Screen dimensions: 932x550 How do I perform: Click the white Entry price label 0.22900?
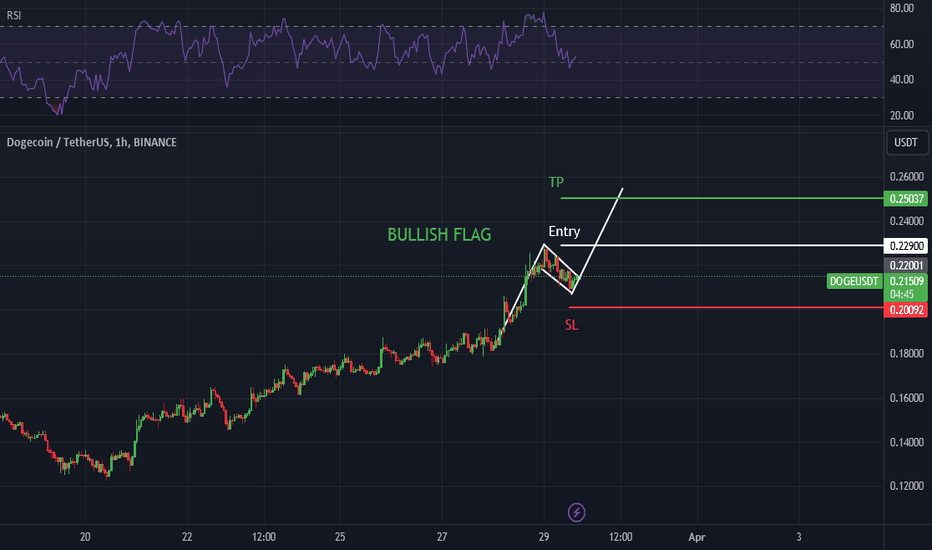coord(906,246)
